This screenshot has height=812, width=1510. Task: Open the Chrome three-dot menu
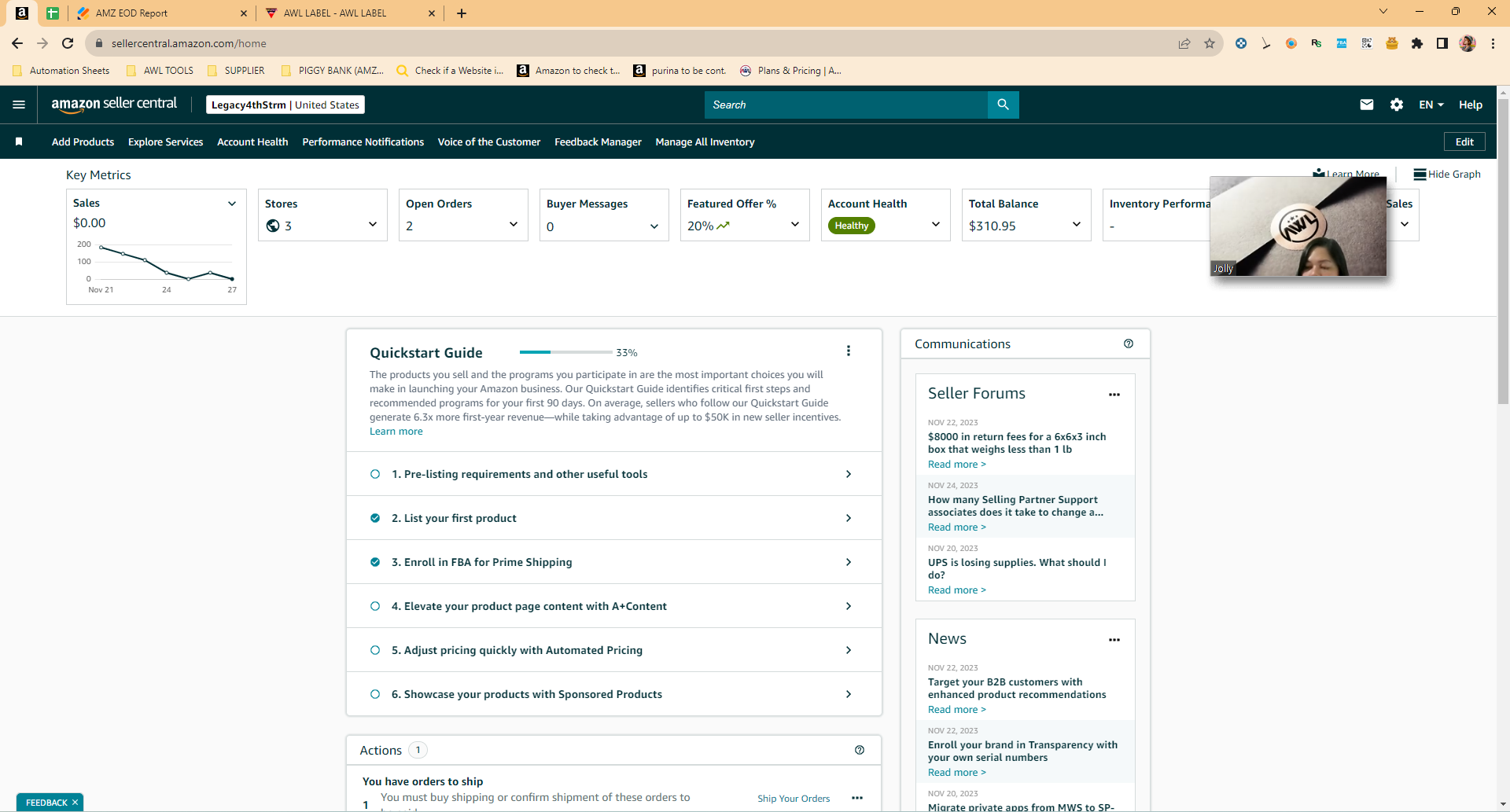pos(1493,43)
